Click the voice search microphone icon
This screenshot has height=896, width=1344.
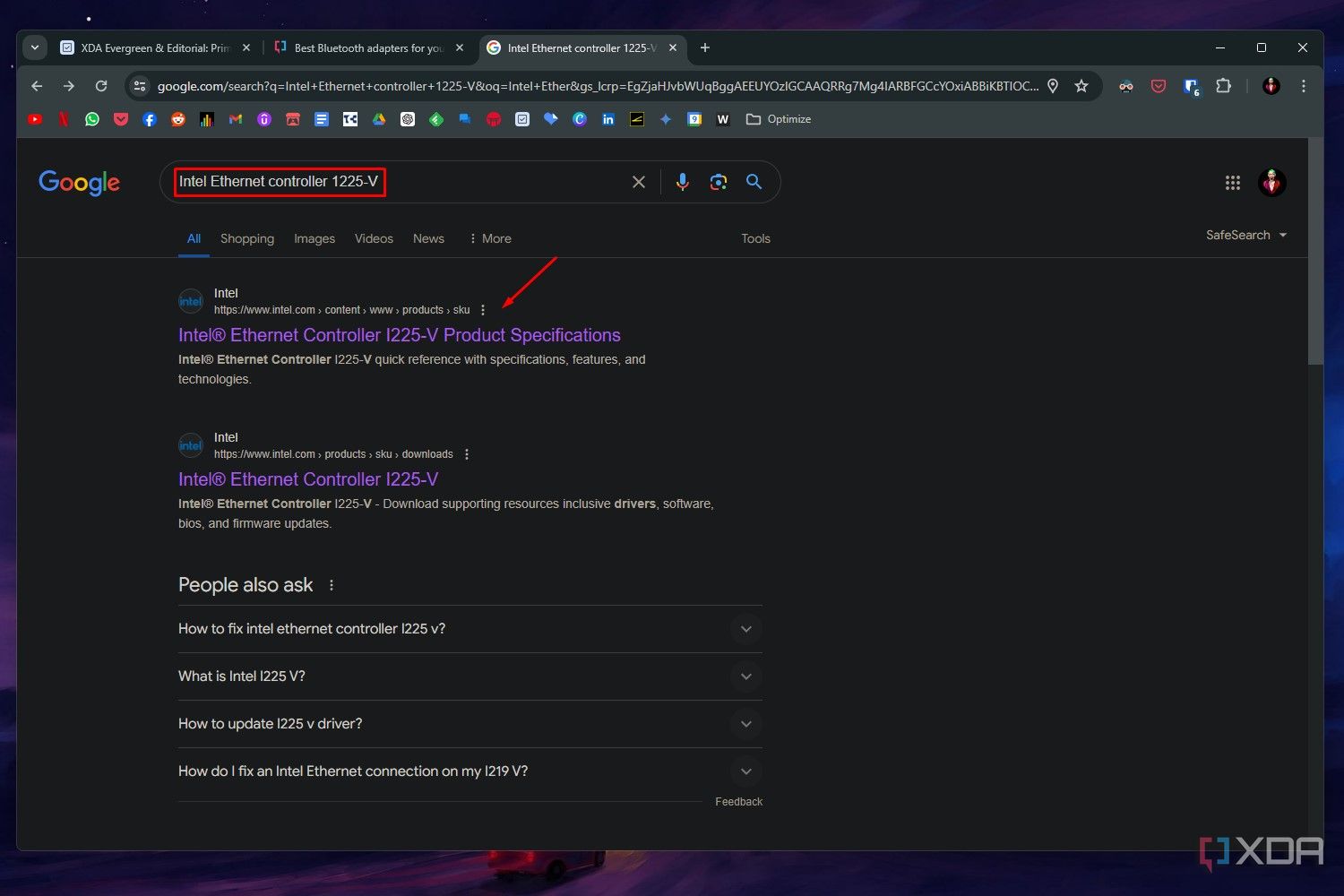(683, 182)
